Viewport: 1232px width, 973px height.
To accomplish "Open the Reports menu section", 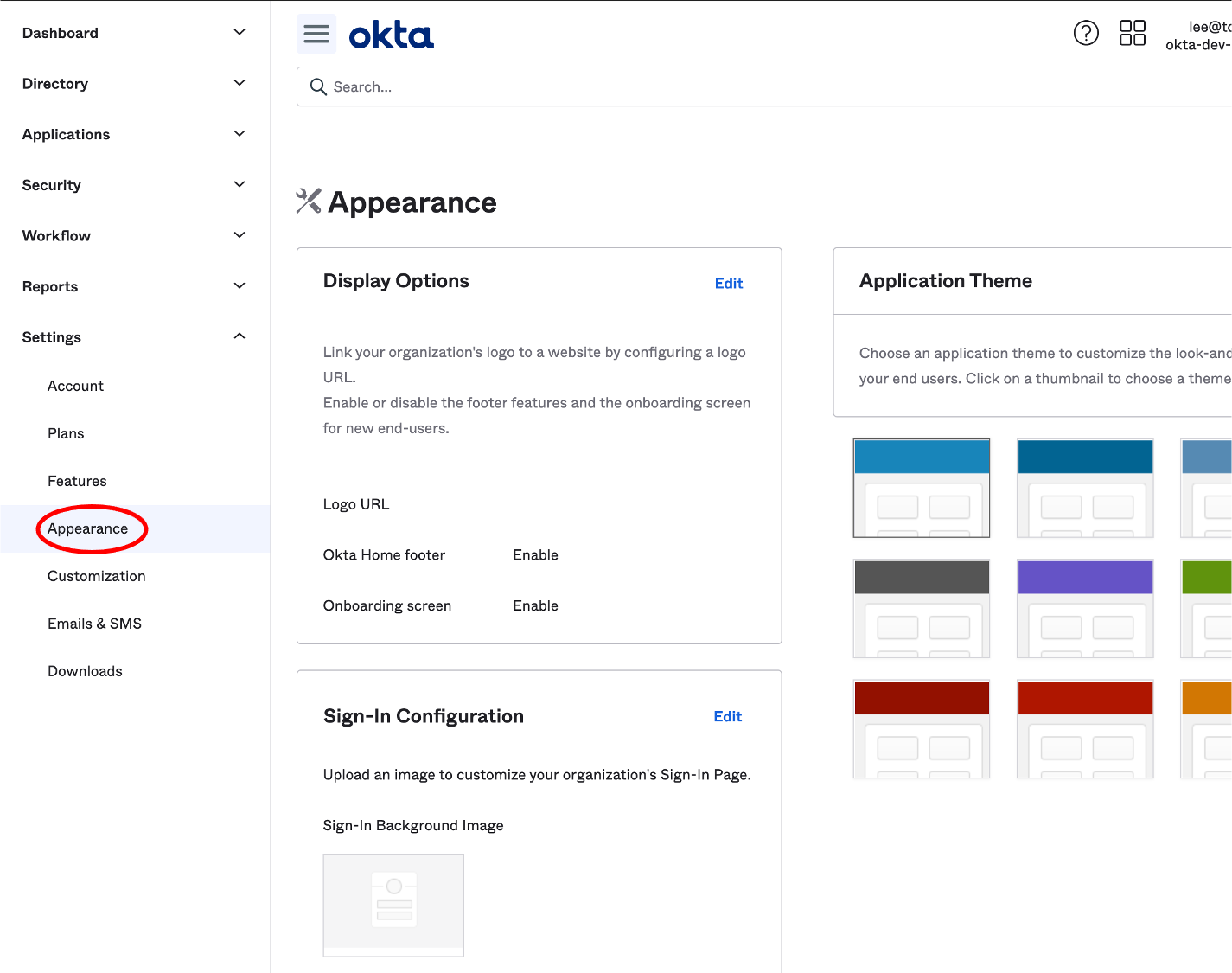I will pos(135,286).
